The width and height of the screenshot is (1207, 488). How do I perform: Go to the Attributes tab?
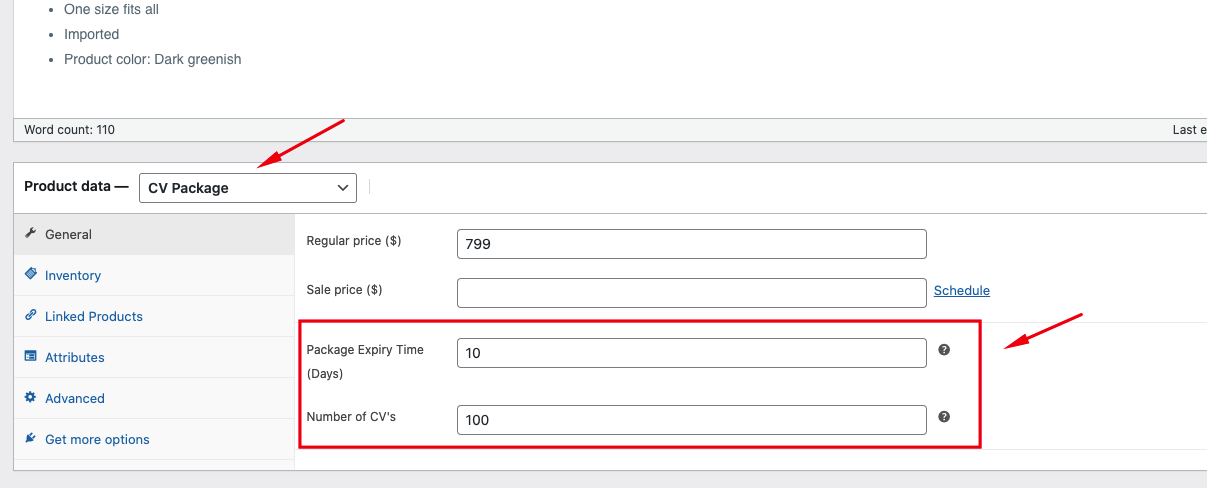(75, 357)
